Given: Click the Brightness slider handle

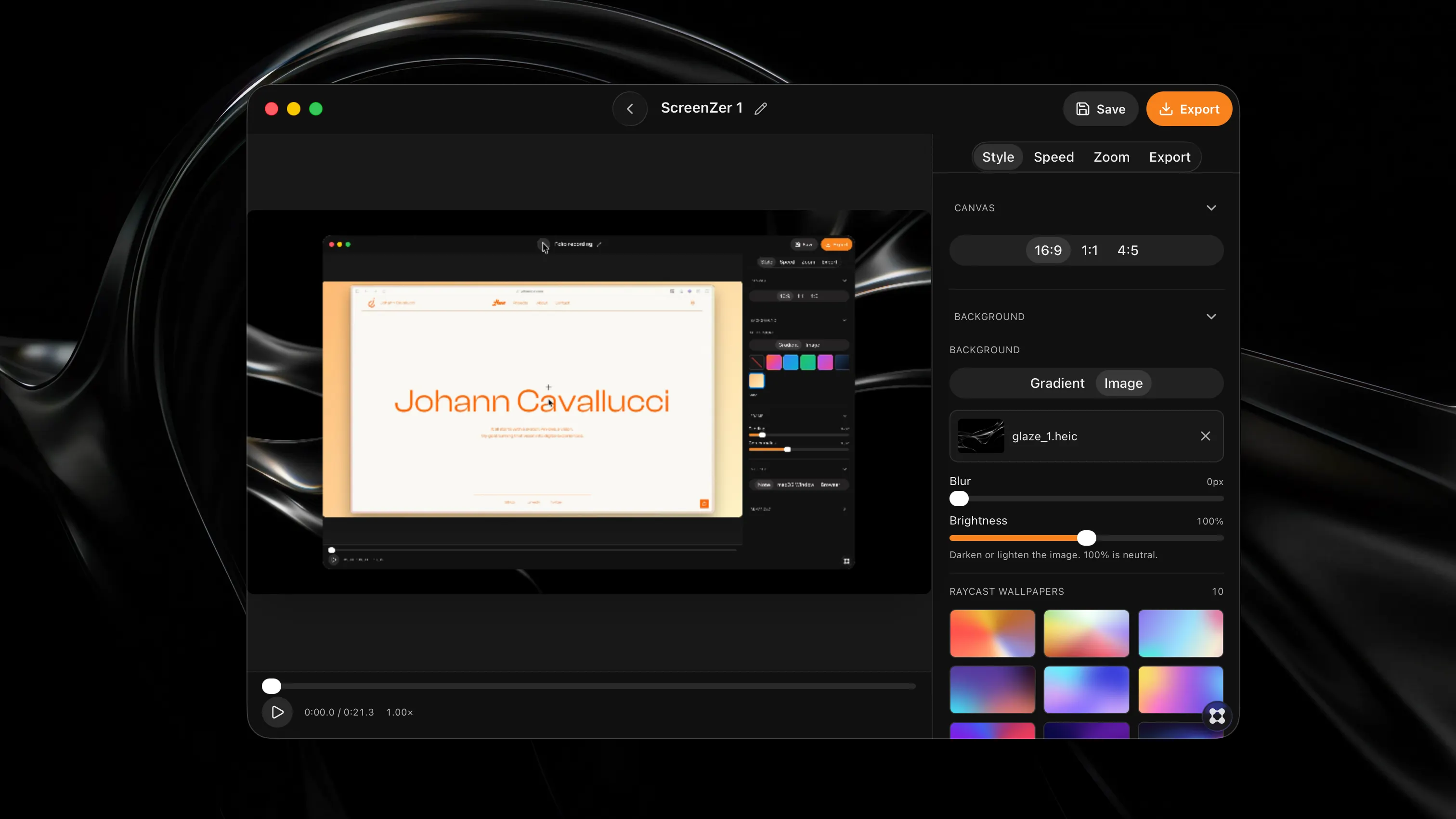Looking at the screenshot, I should pos(1086,537).
